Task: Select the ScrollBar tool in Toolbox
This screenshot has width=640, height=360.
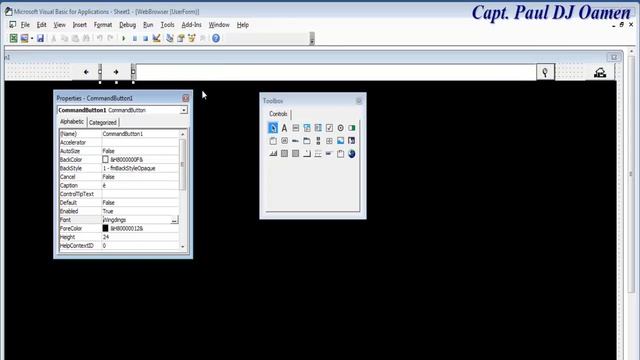Action: pyautogui.click(x=318, y=141)
